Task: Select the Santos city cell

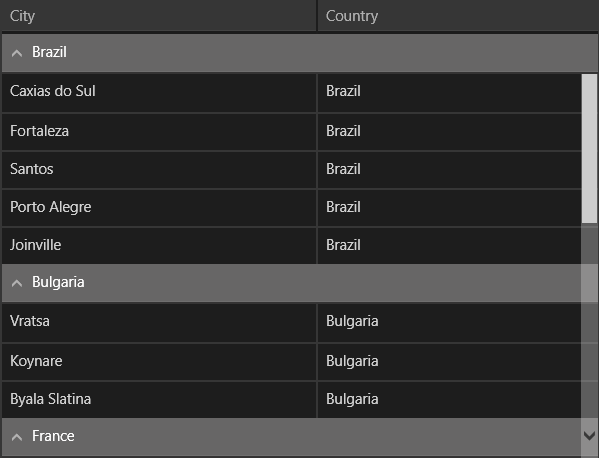Action: coord(159,170)
